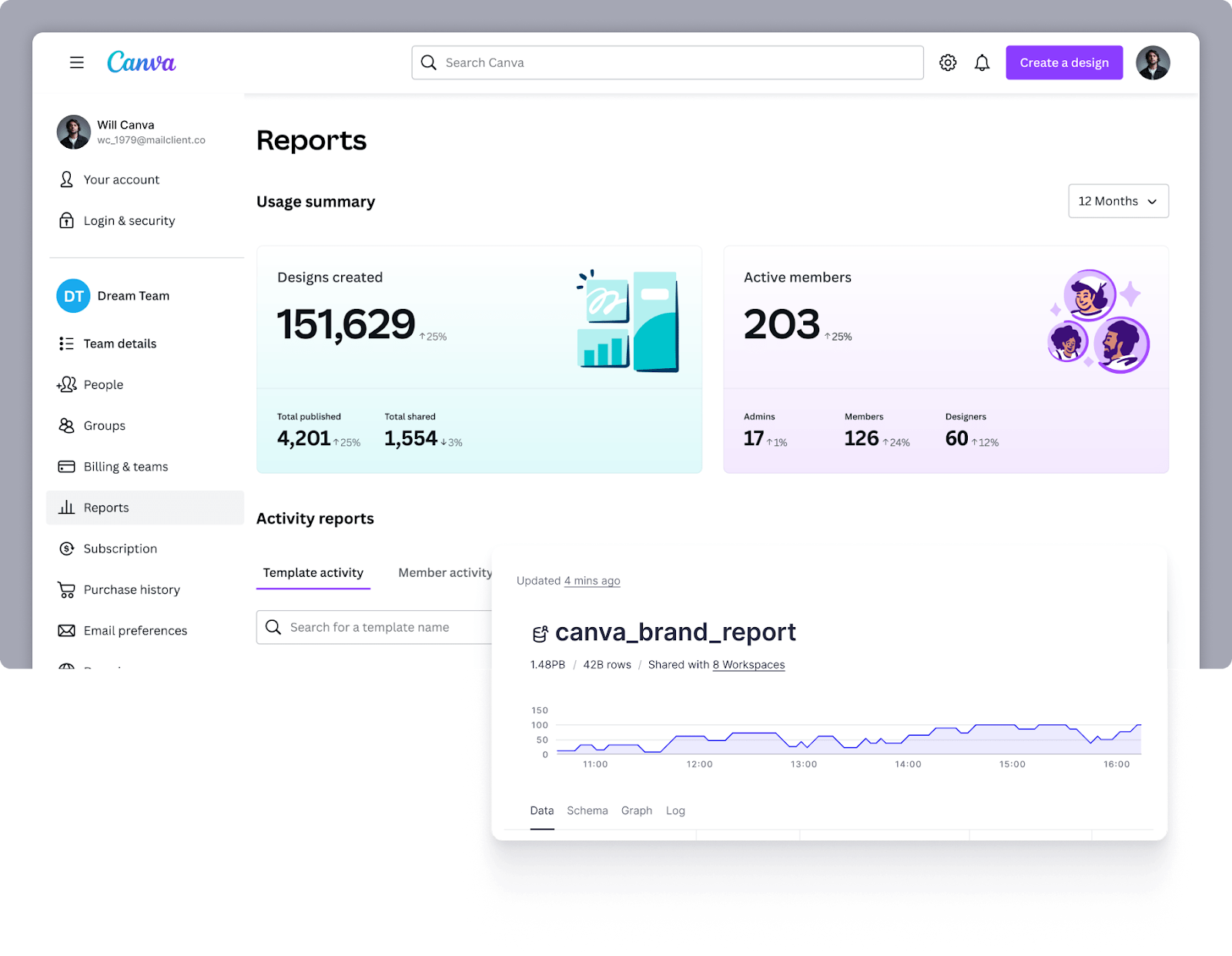Open the hamburger menu

pyautogui.click(x=77, y=62)
